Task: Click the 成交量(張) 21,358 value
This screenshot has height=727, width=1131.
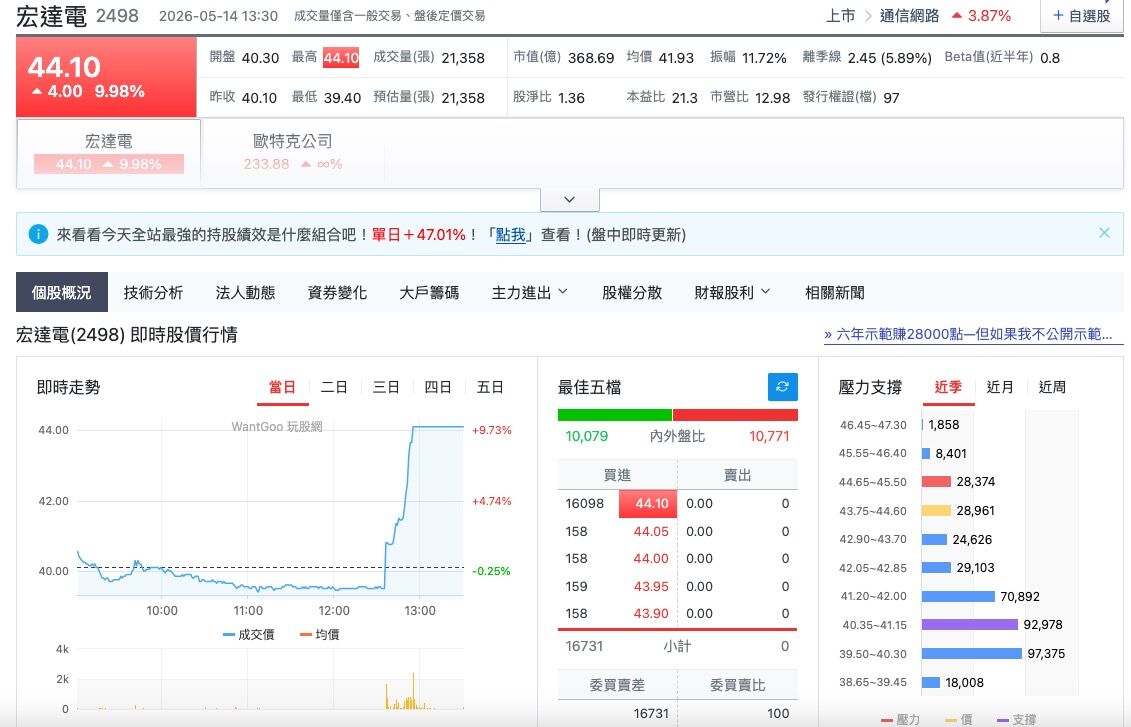Action: coord(463,58)
